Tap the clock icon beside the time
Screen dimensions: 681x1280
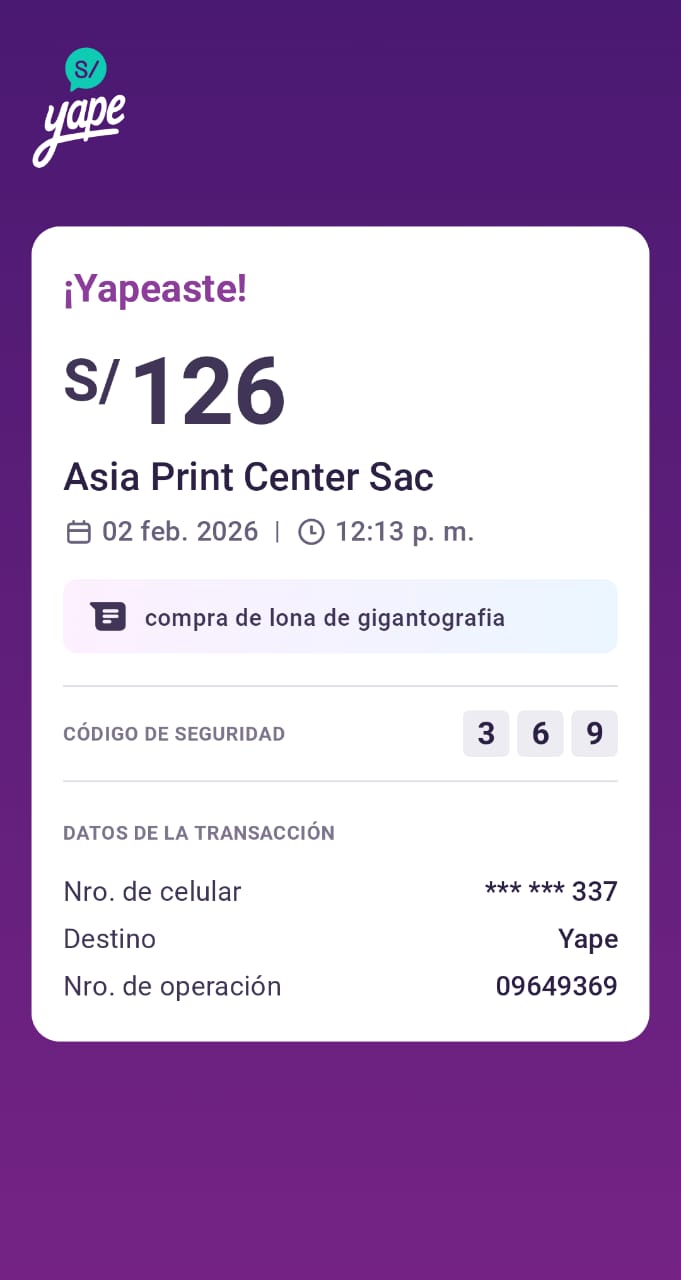(311, 532)
